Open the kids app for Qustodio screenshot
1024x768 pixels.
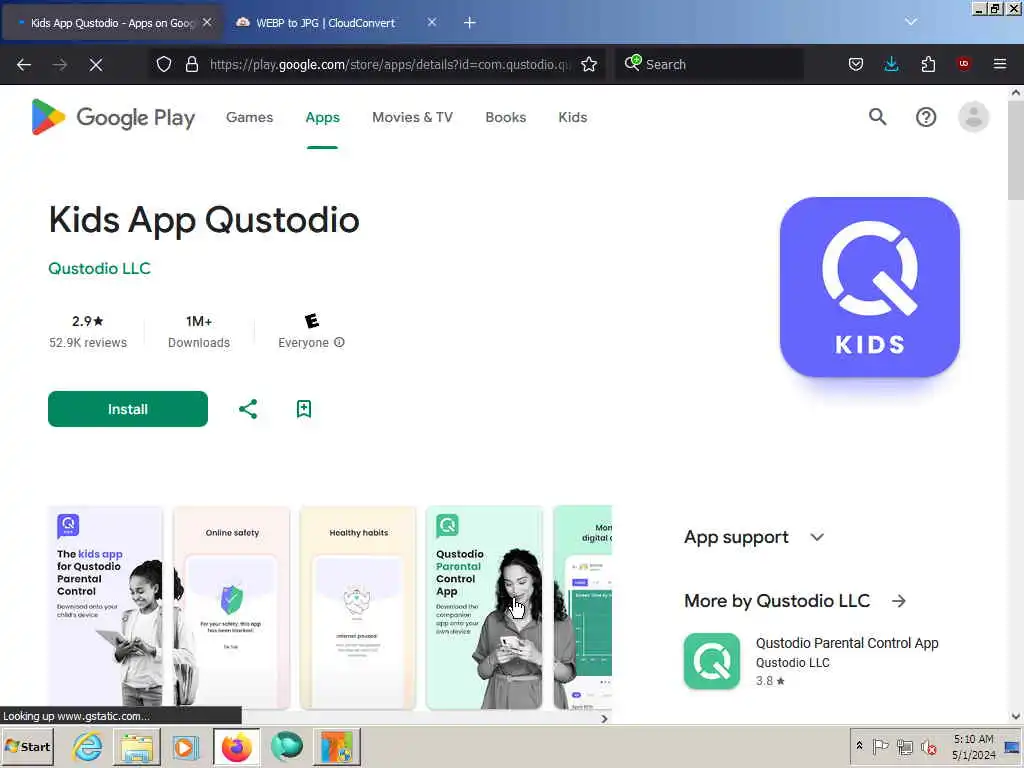coord(105,607)
